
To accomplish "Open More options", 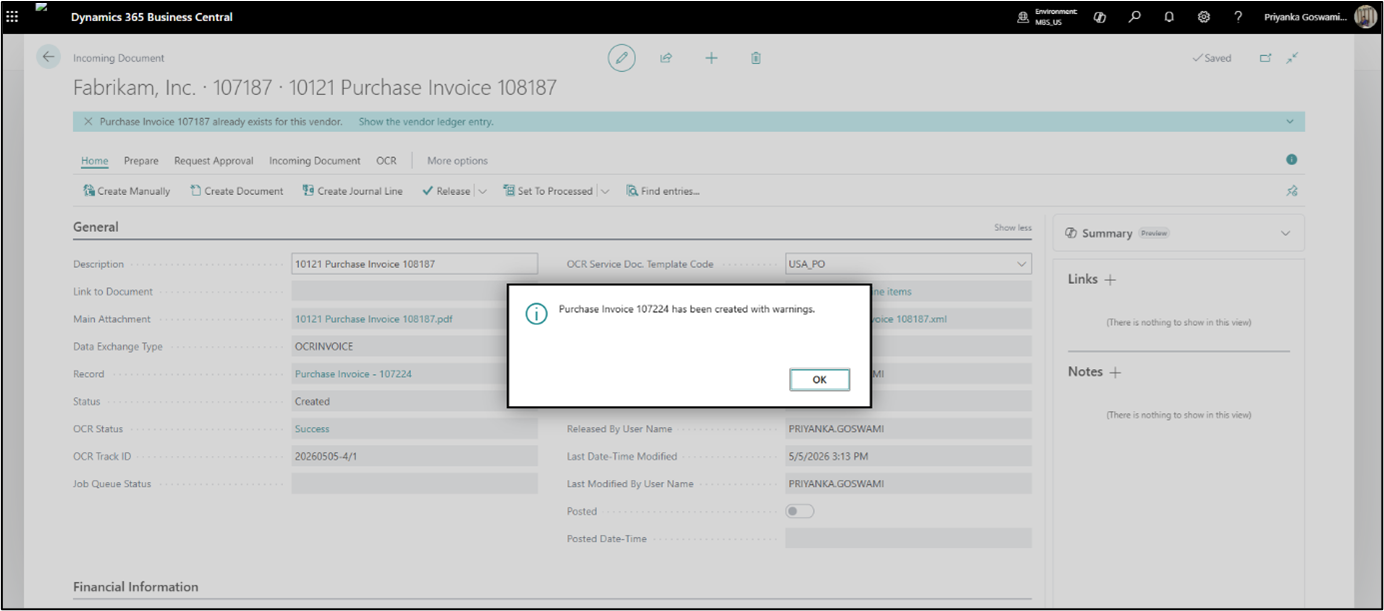I will [457, 161].
